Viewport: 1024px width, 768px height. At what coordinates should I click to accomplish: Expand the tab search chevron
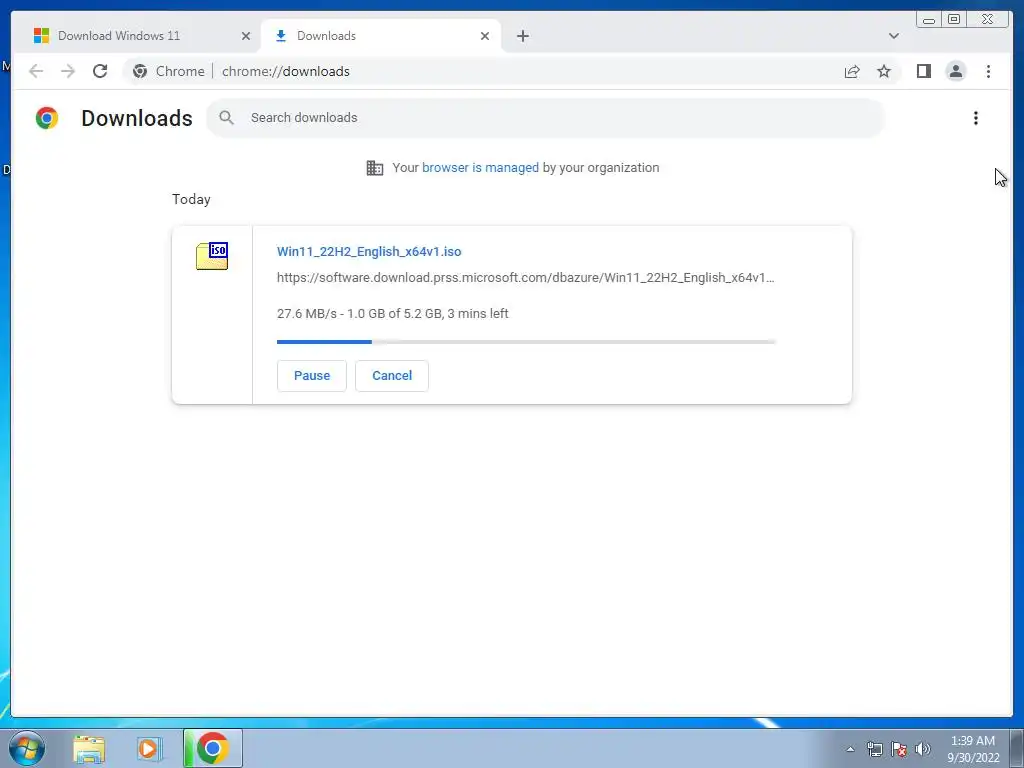point(893,36)
